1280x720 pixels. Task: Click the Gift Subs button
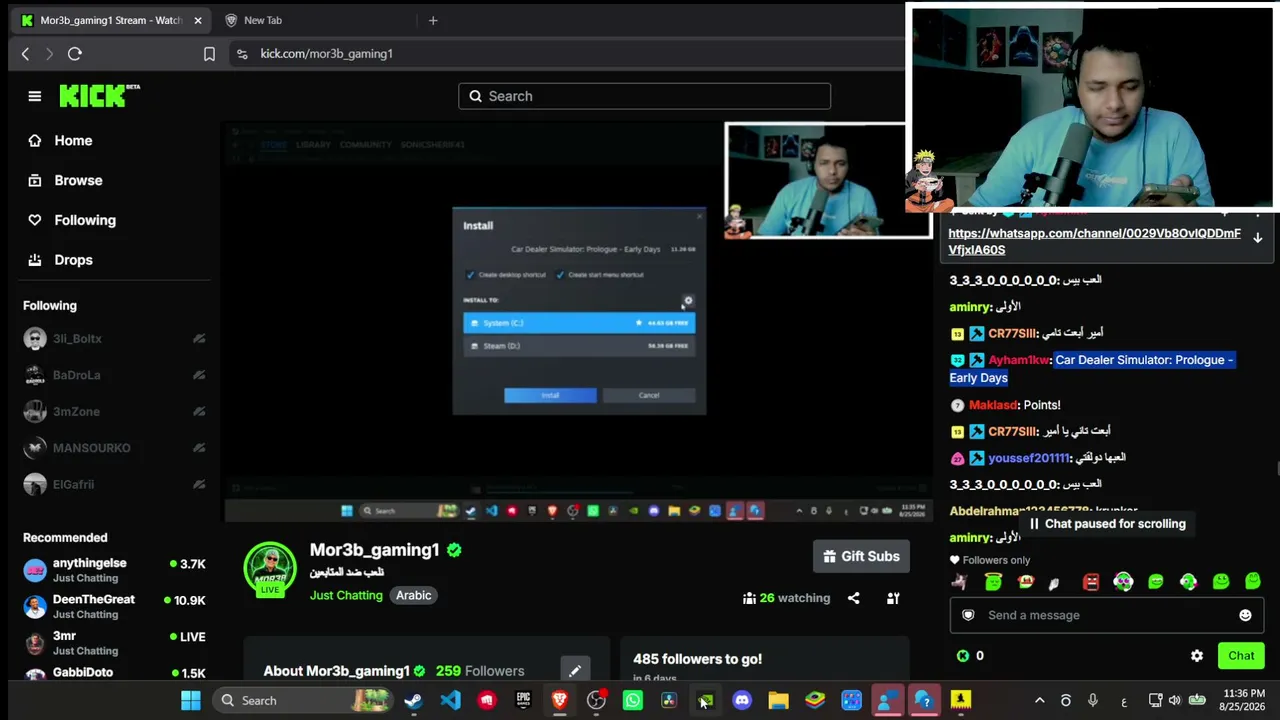(x=861, y=557)
